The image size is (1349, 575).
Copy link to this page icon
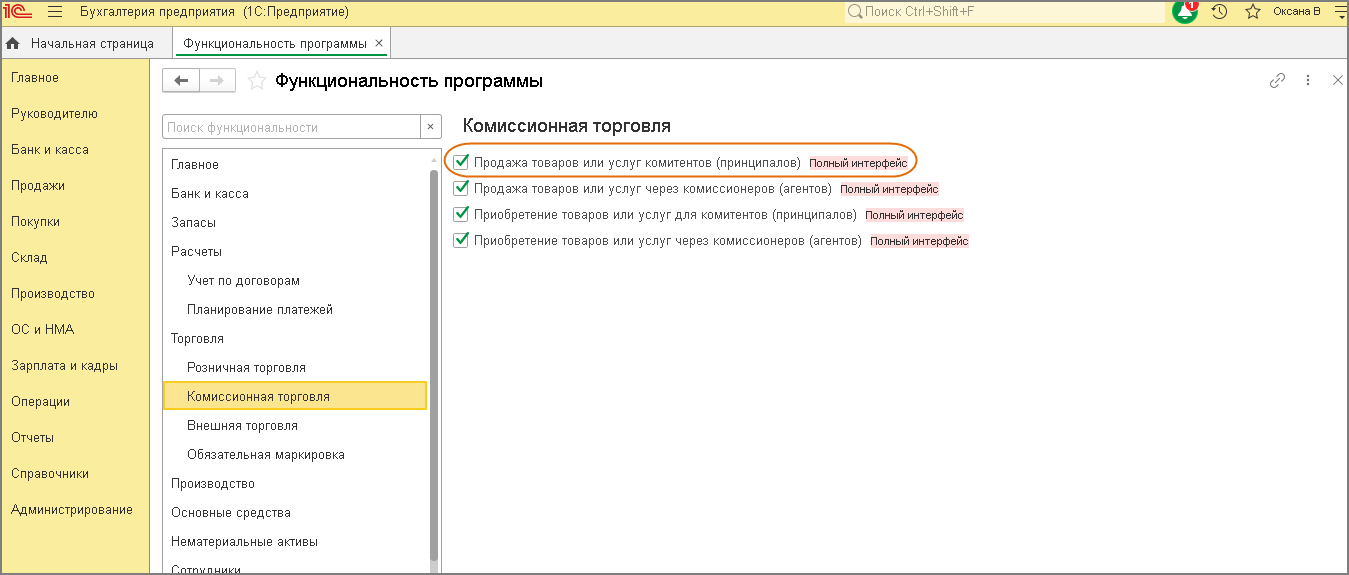coord(1277,81)
